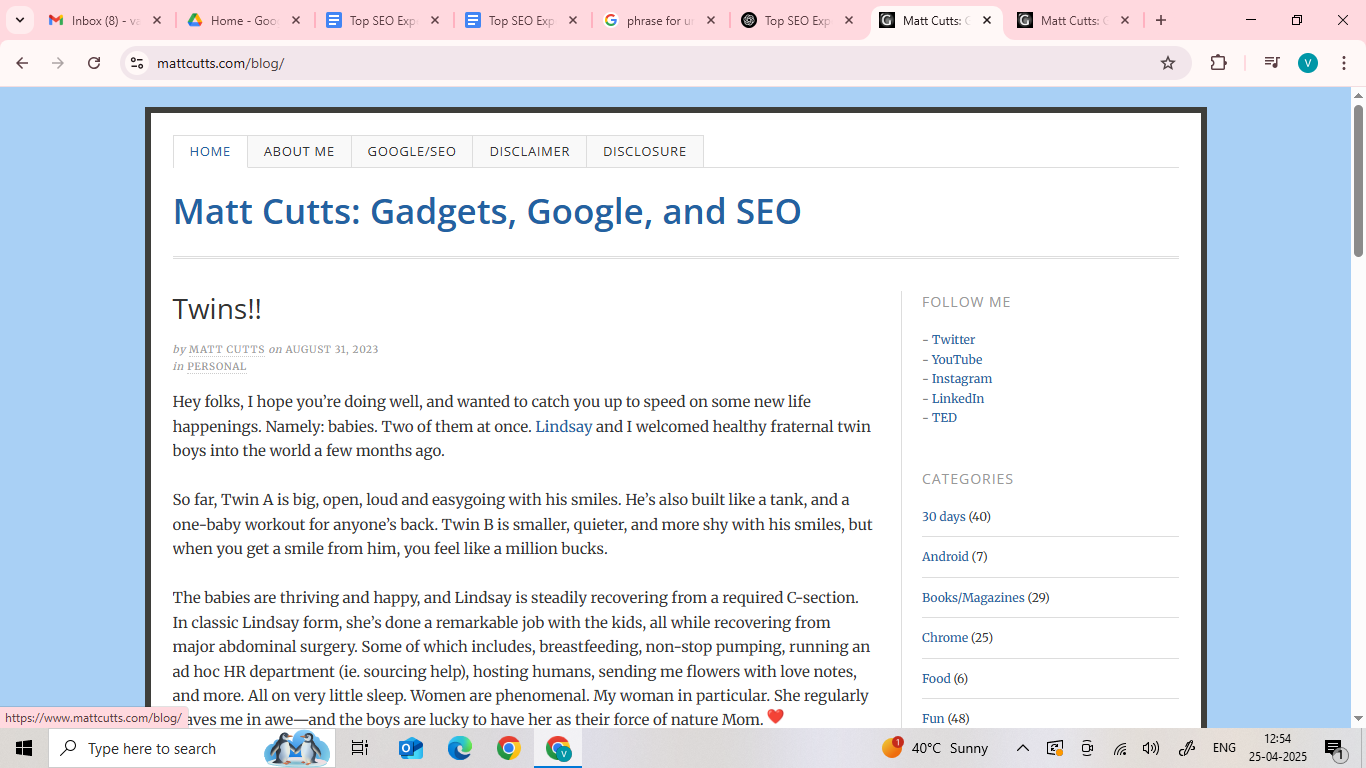The image size is (1366, 768).
Task: Open the pen workspace tray icon
Action: 1187,748
